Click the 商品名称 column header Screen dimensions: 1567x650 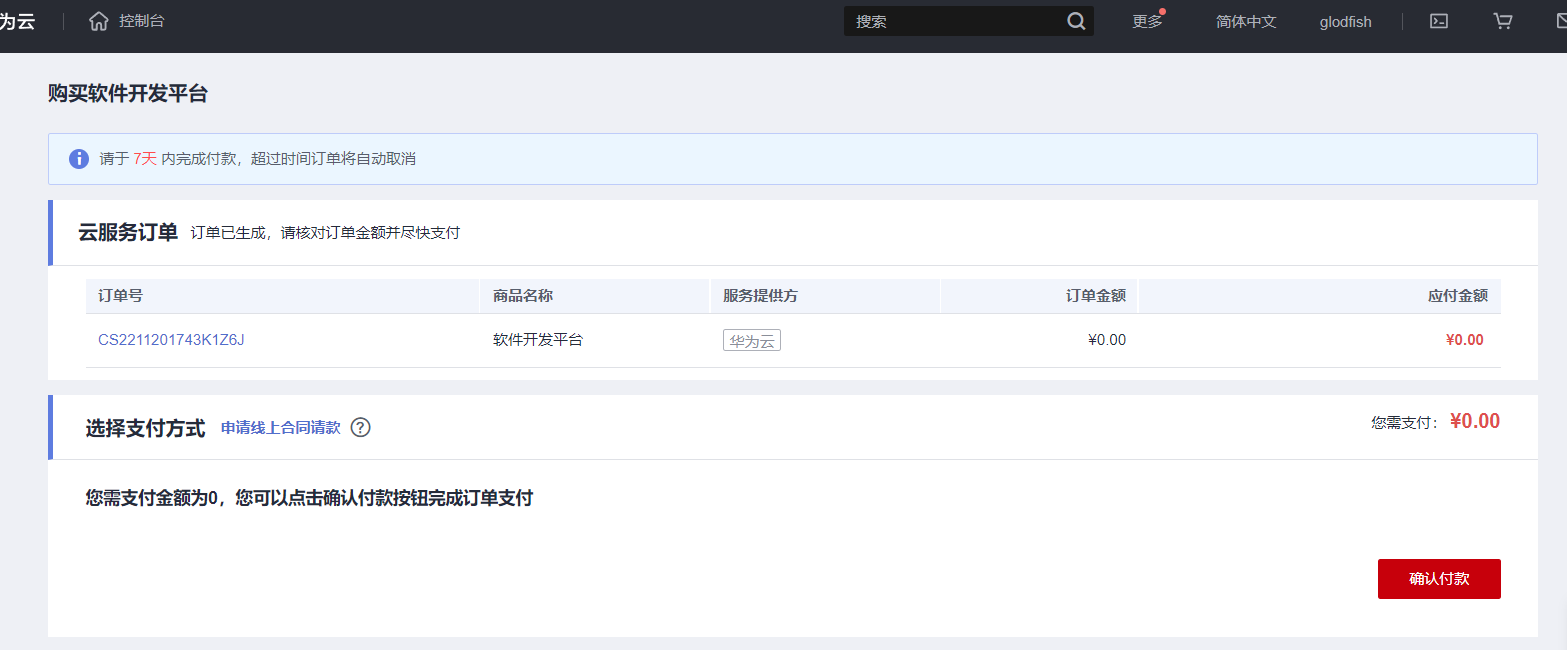(x=523, y=296)
